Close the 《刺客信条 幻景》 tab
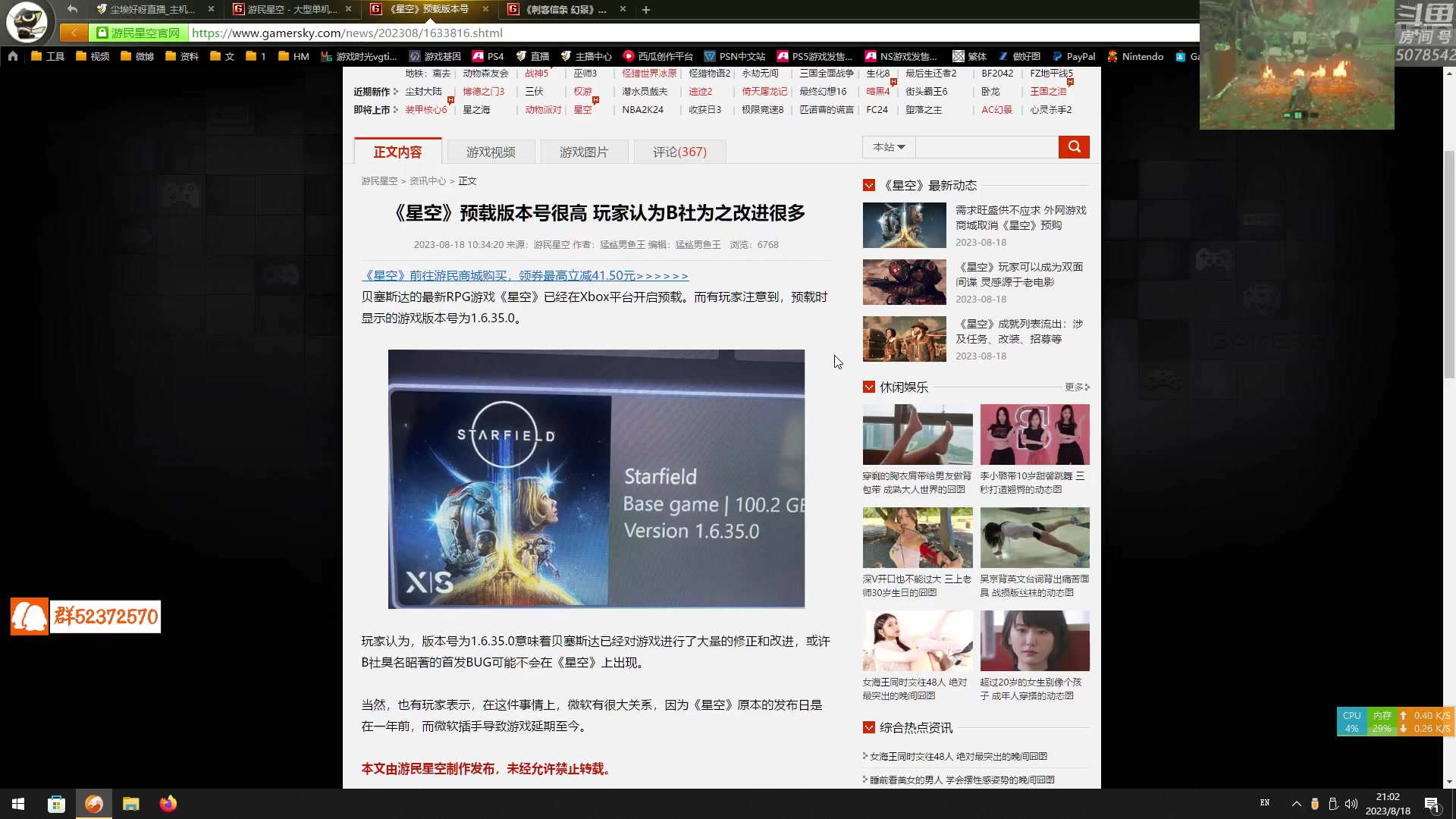The height and width of the screenshot is (819, 1456). tap(623, 9)
